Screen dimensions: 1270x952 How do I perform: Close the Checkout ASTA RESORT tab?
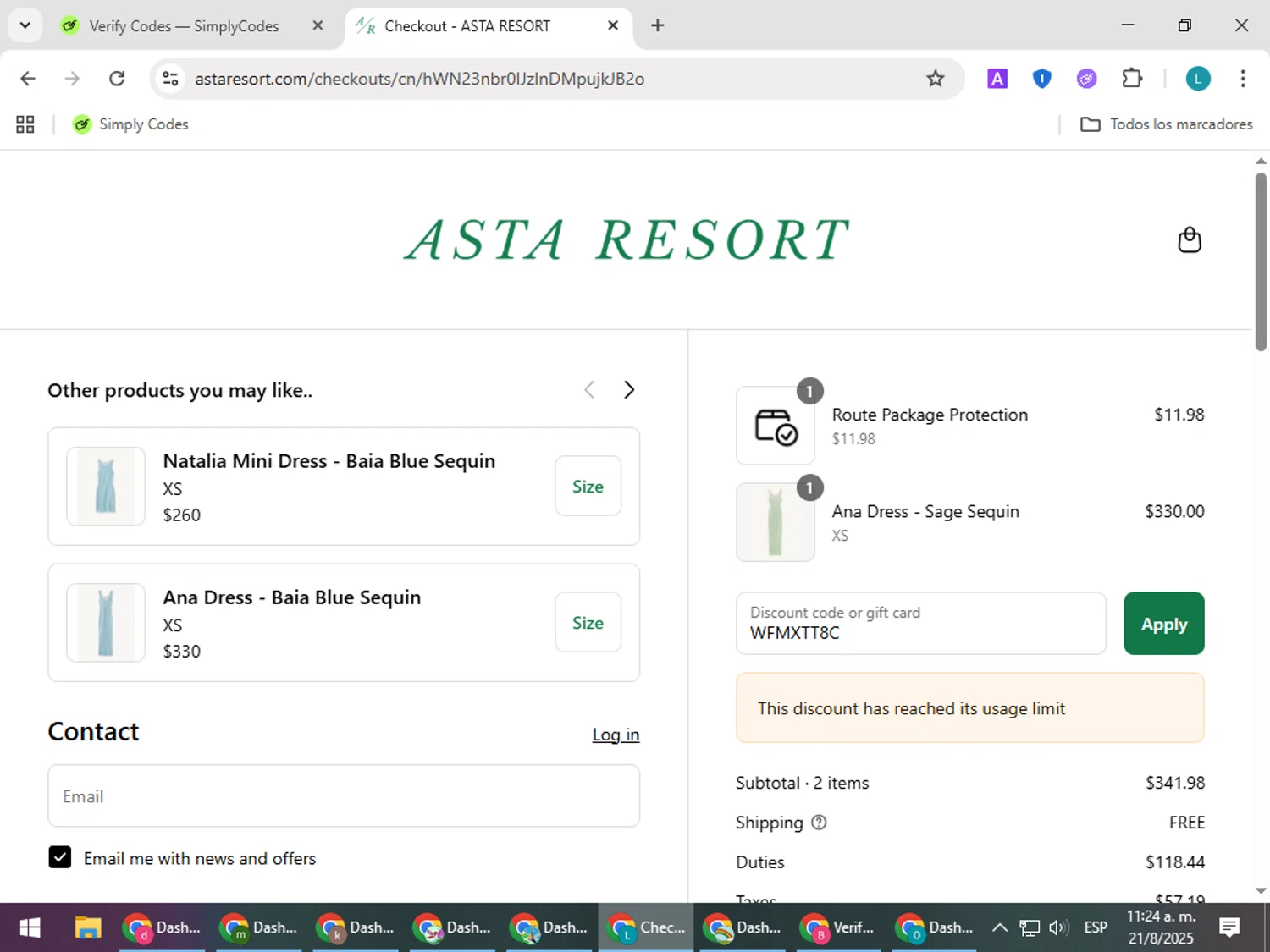coord(613,25)
